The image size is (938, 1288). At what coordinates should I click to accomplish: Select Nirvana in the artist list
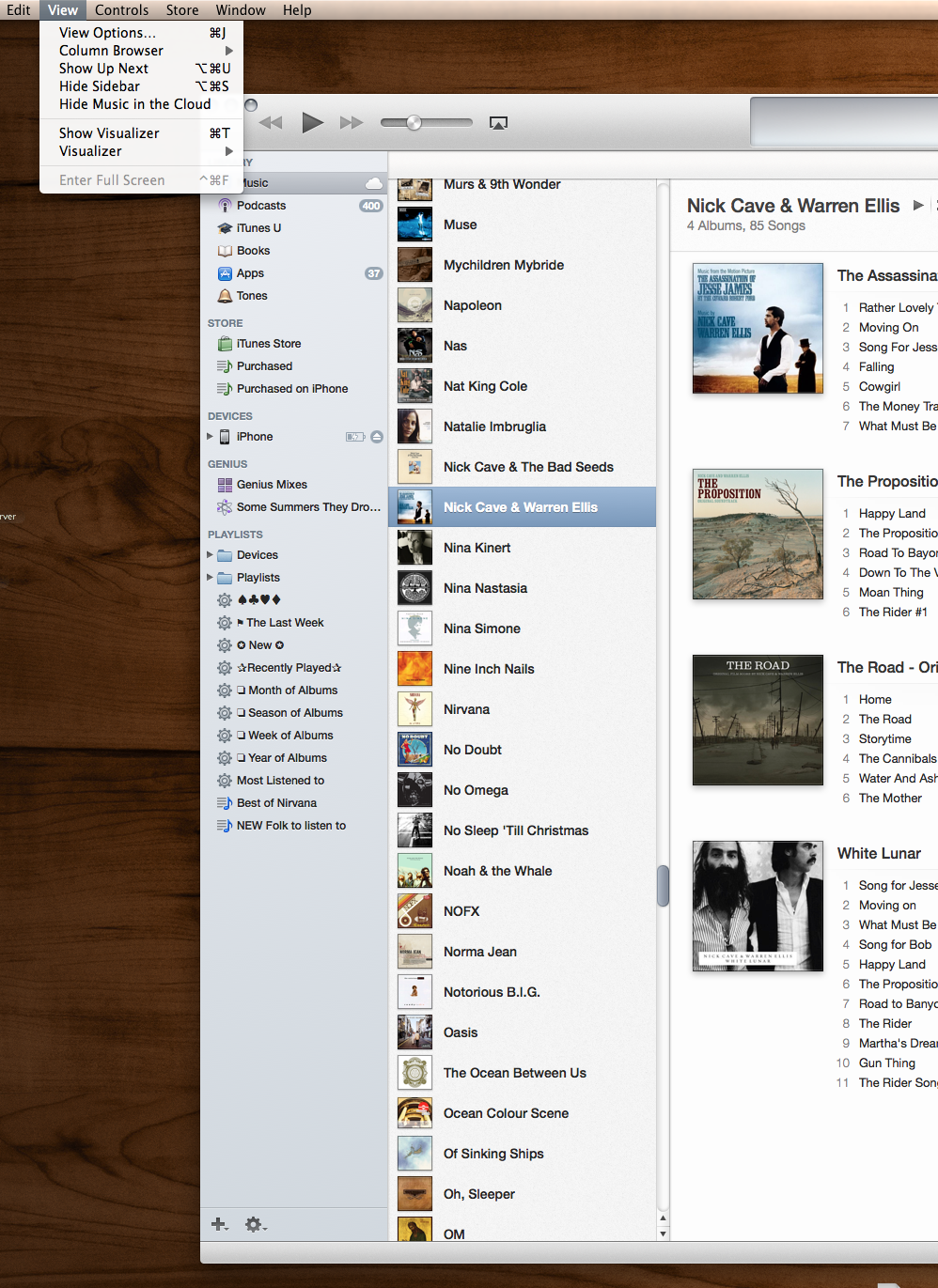pyautogui.click(x=523, y=709)
